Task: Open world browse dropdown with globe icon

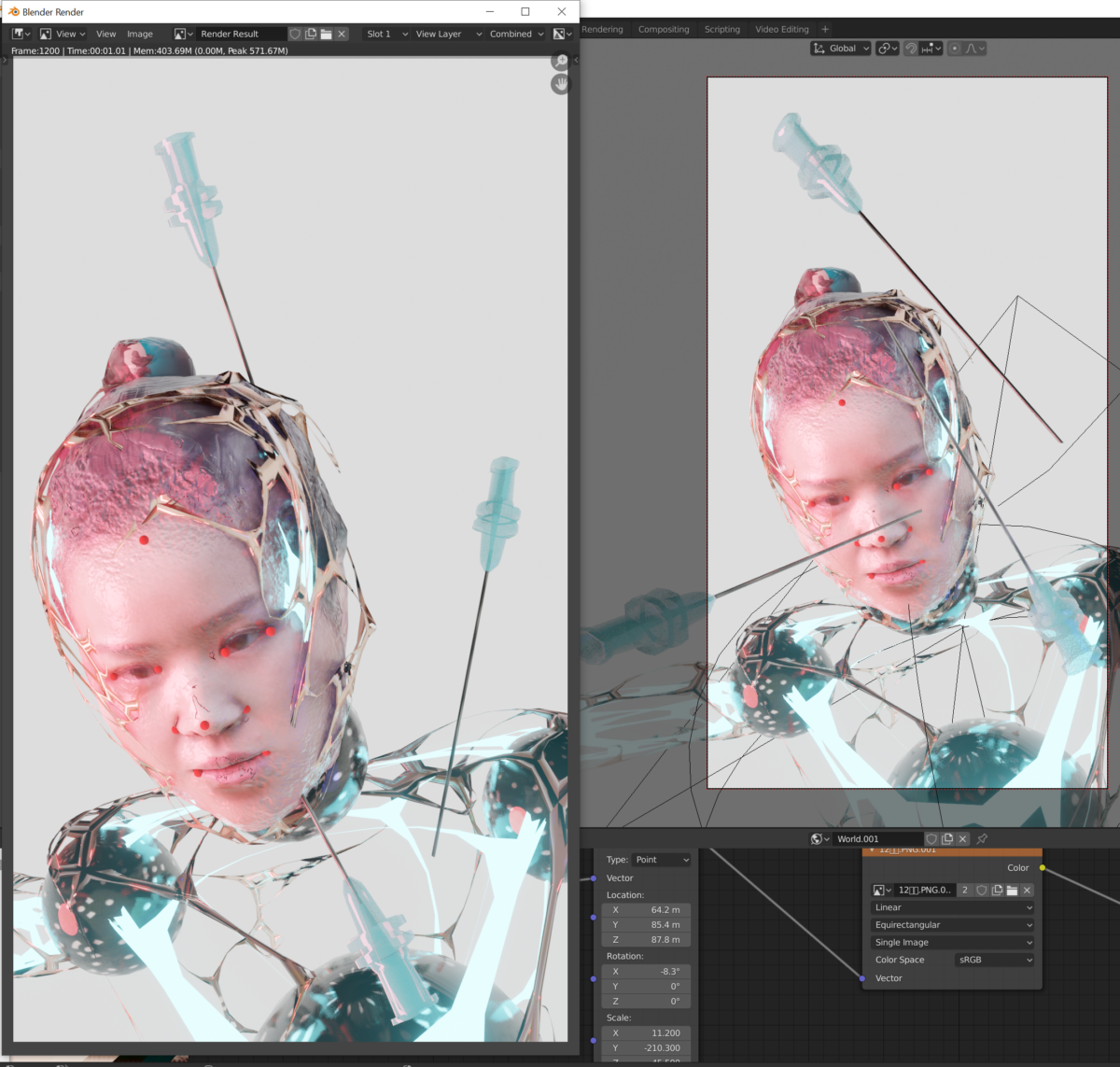Action: [x=820, y=839]
